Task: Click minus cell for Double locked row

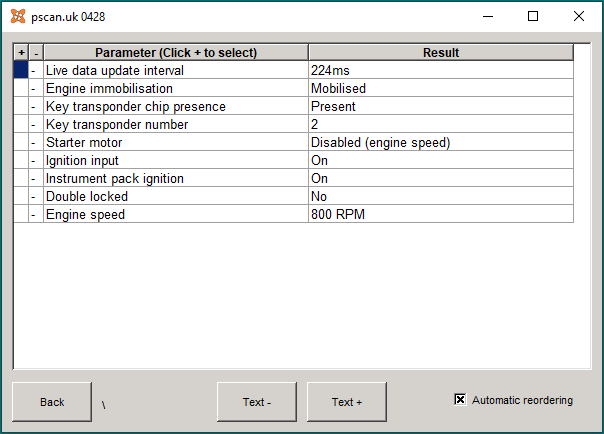Action: tap(36, 196)
